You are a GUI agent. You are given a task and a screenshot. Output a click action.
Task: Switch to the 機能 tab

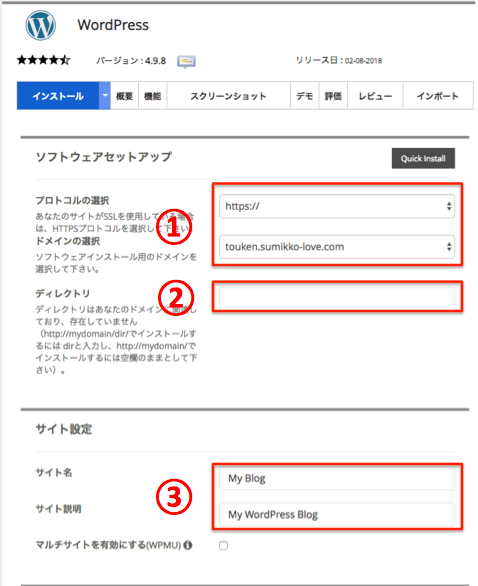(x=152, y=96)
